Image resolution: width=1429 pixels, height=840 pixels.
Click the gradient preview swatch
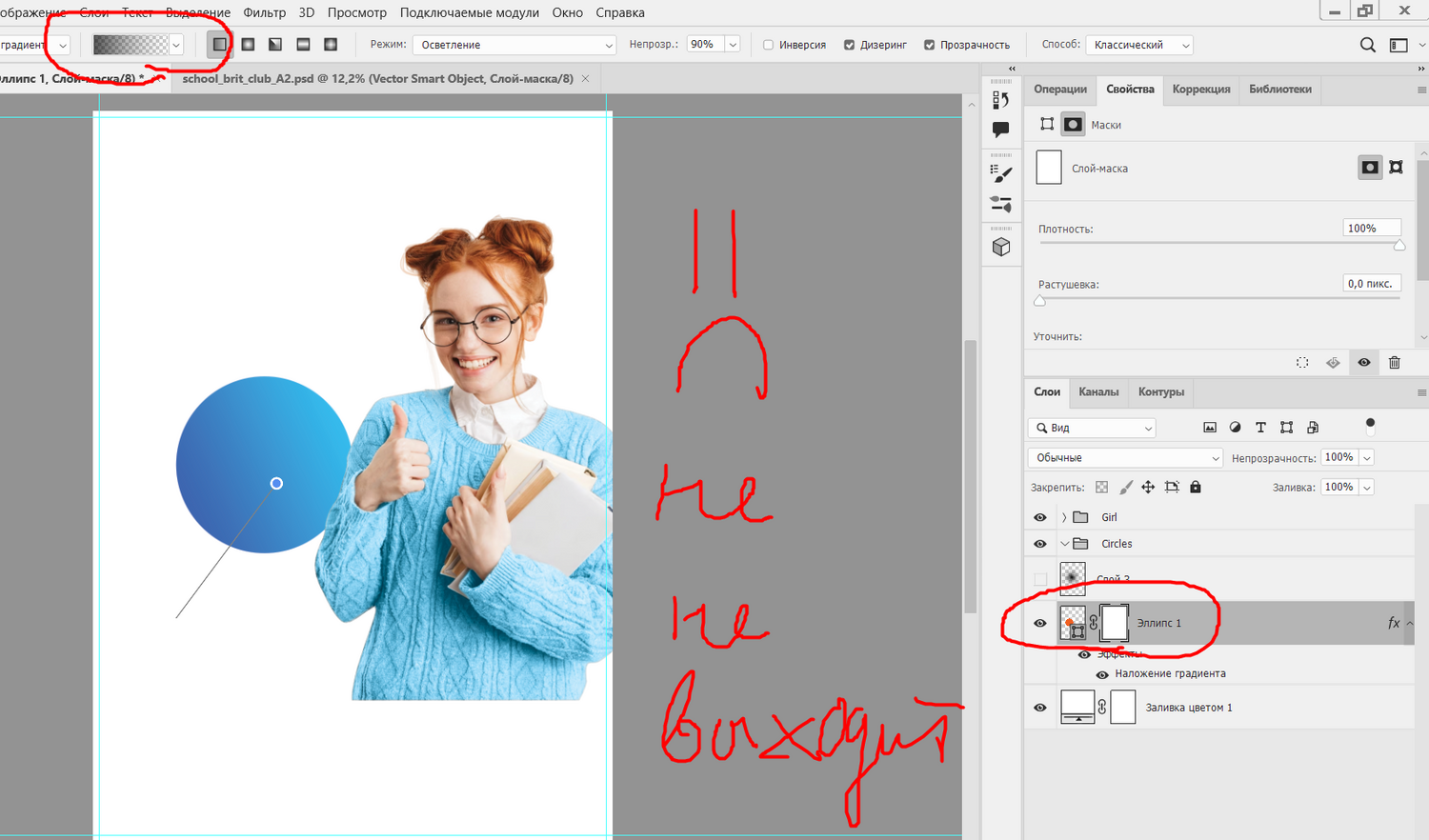coord(131,45)
